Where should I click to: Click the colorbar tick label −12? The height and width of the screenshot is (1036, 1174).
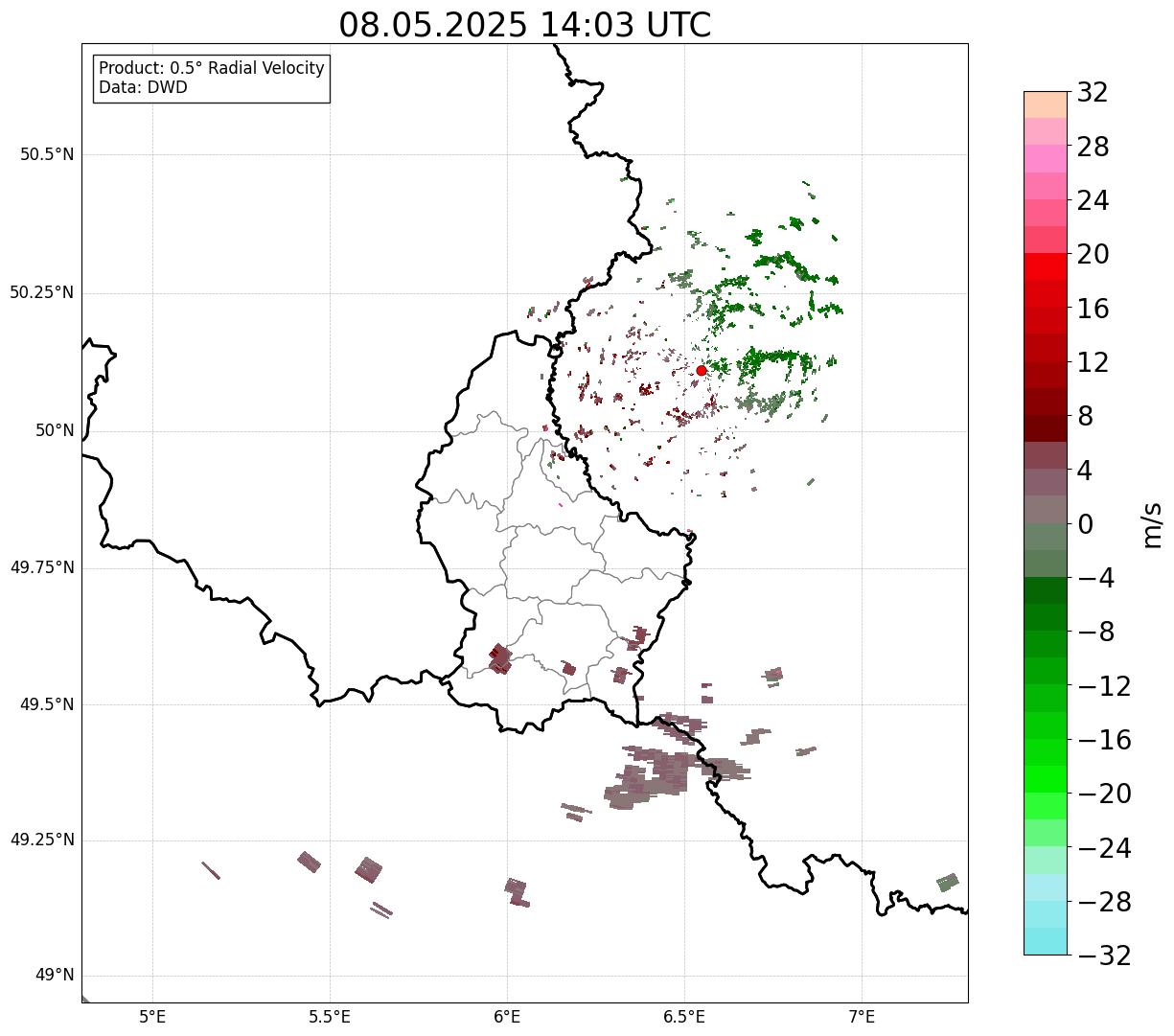click(x=1104, y=686)
